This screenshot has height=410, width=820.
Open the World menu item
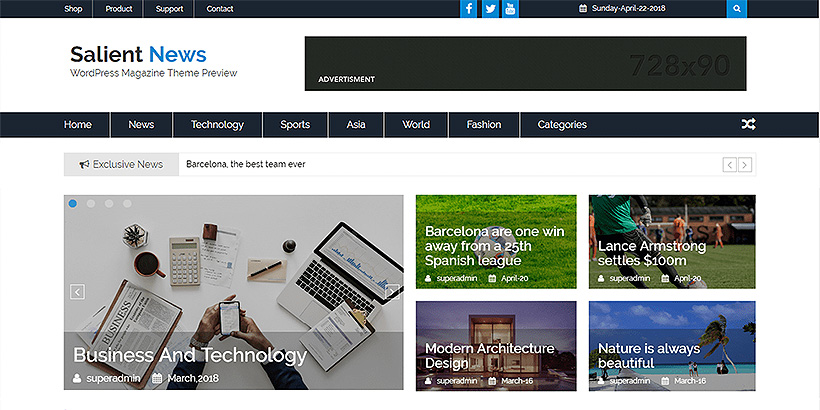416,124
